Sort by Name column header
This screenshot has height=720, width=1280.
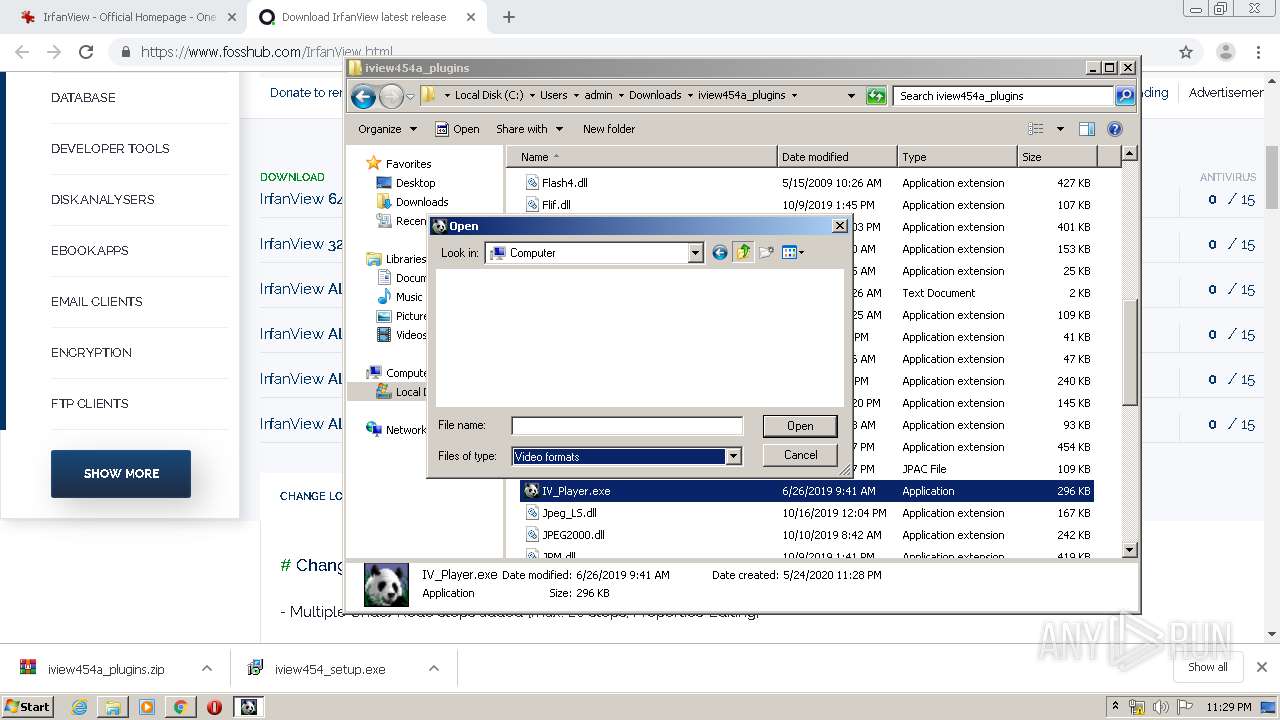click(x=642, y=157)
